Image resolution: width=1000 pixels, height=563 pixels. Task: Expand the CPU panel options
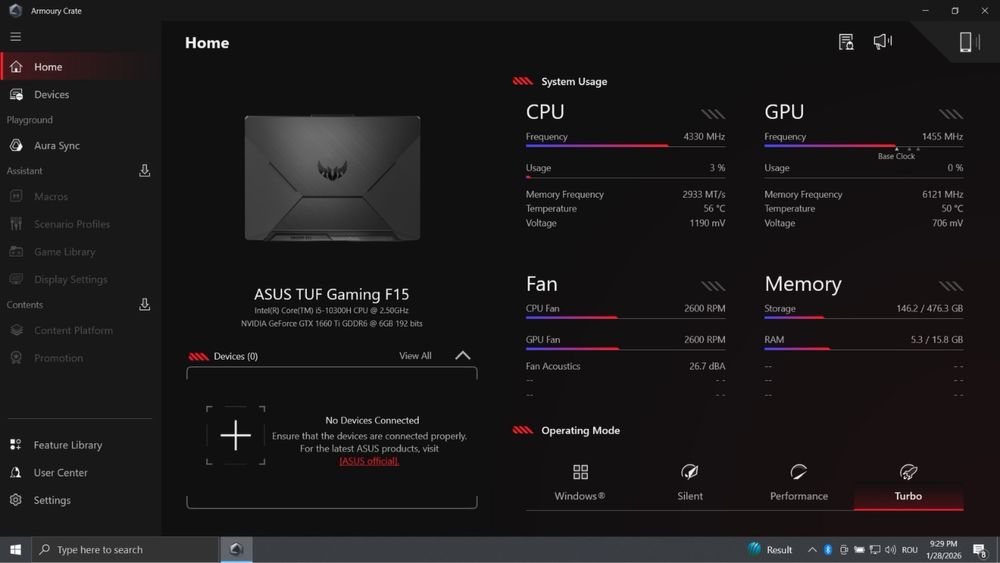pos(712,114)
